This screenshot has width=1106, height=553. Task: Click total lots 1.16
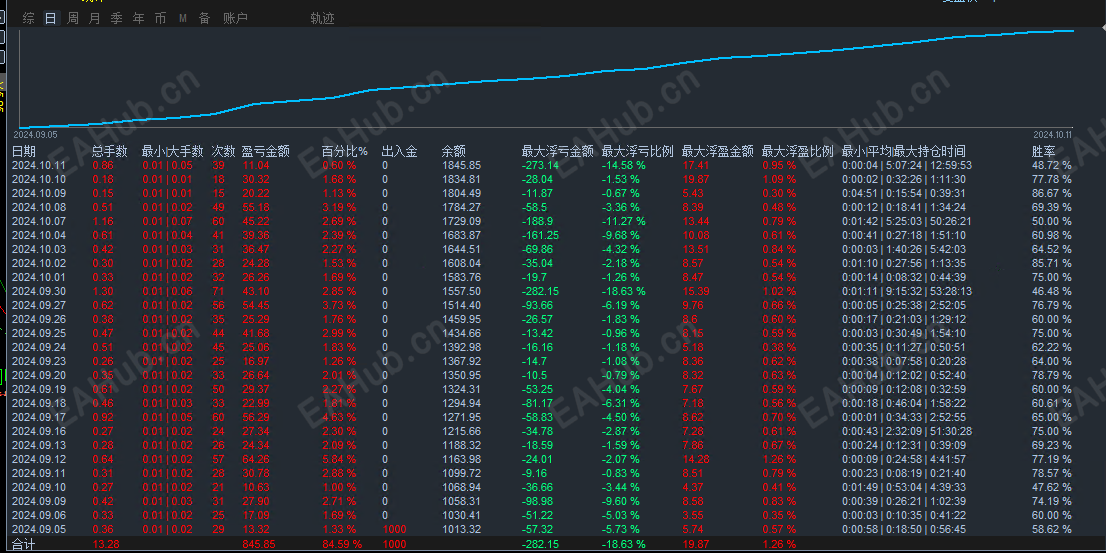tap(102, 221)
